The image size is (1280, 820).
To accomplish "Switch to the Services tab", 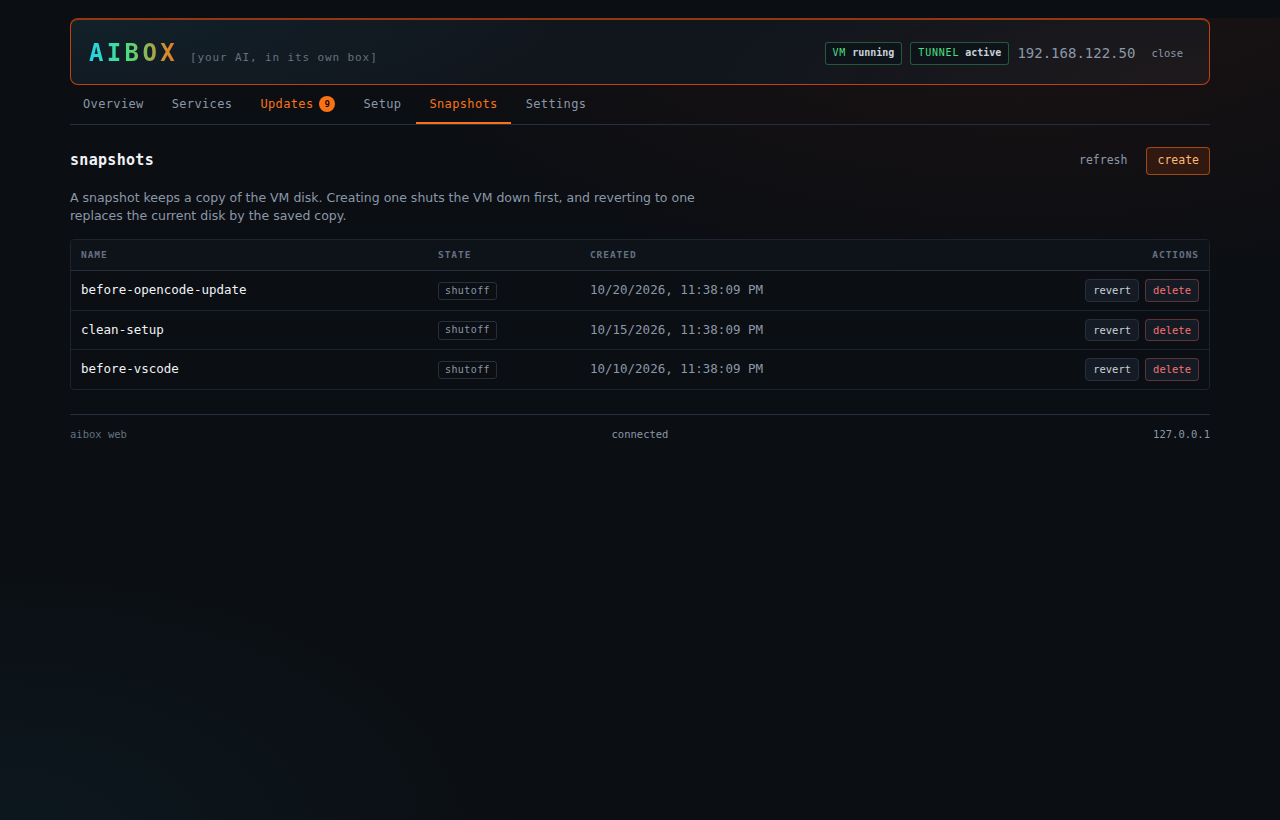I will (202, 104).
